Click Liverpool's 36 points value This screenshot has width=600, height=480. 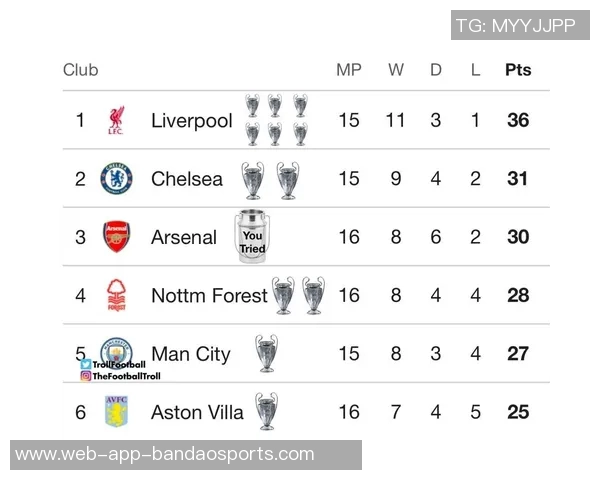point(518,121)
